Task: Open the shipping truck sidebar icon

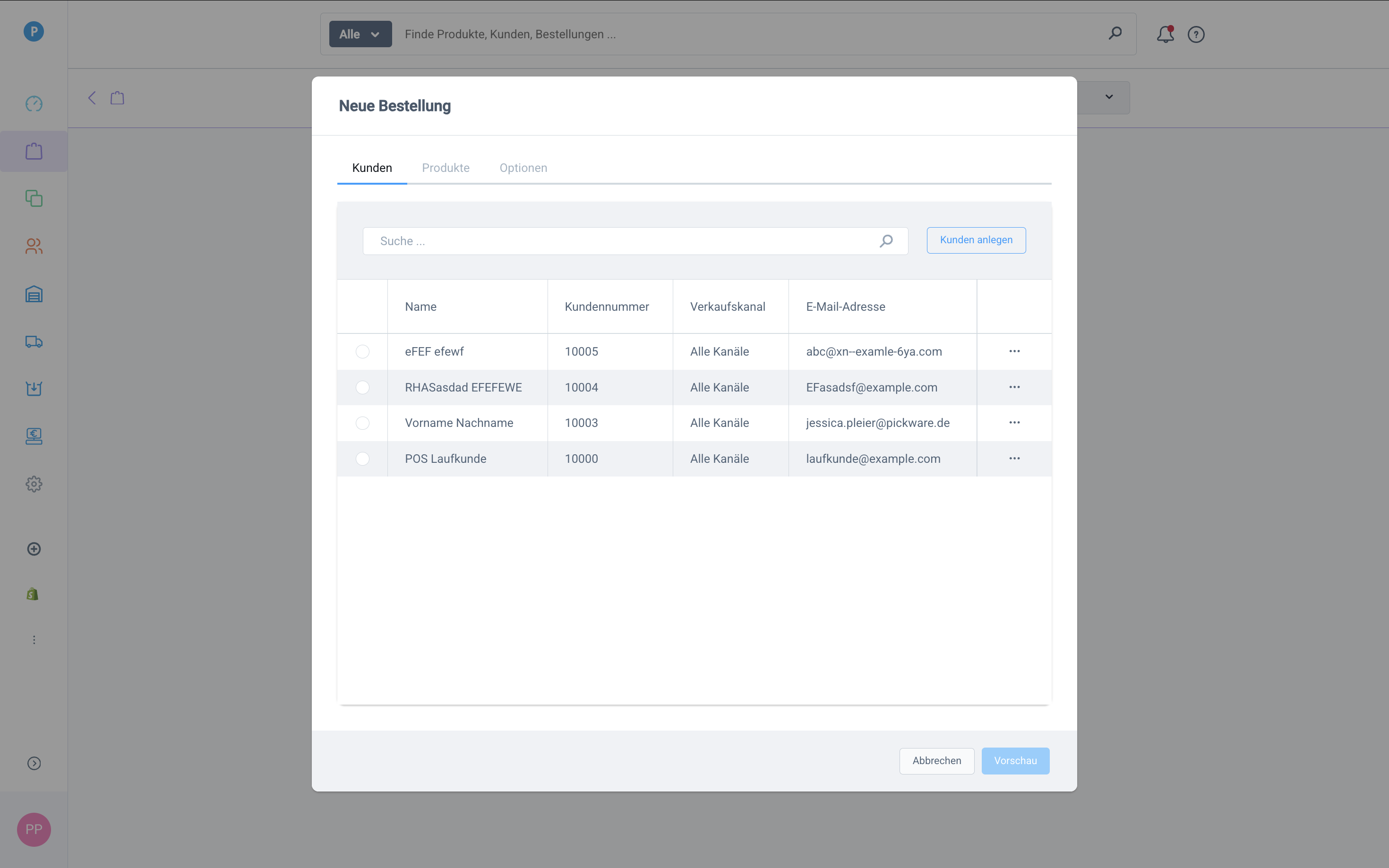Action: coord(34,341)
